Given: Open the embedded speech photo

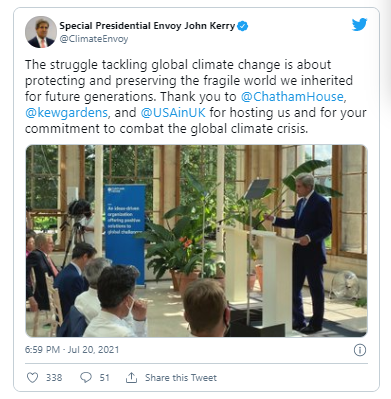Looking at the screenshot, I should (x=196, y=241).
